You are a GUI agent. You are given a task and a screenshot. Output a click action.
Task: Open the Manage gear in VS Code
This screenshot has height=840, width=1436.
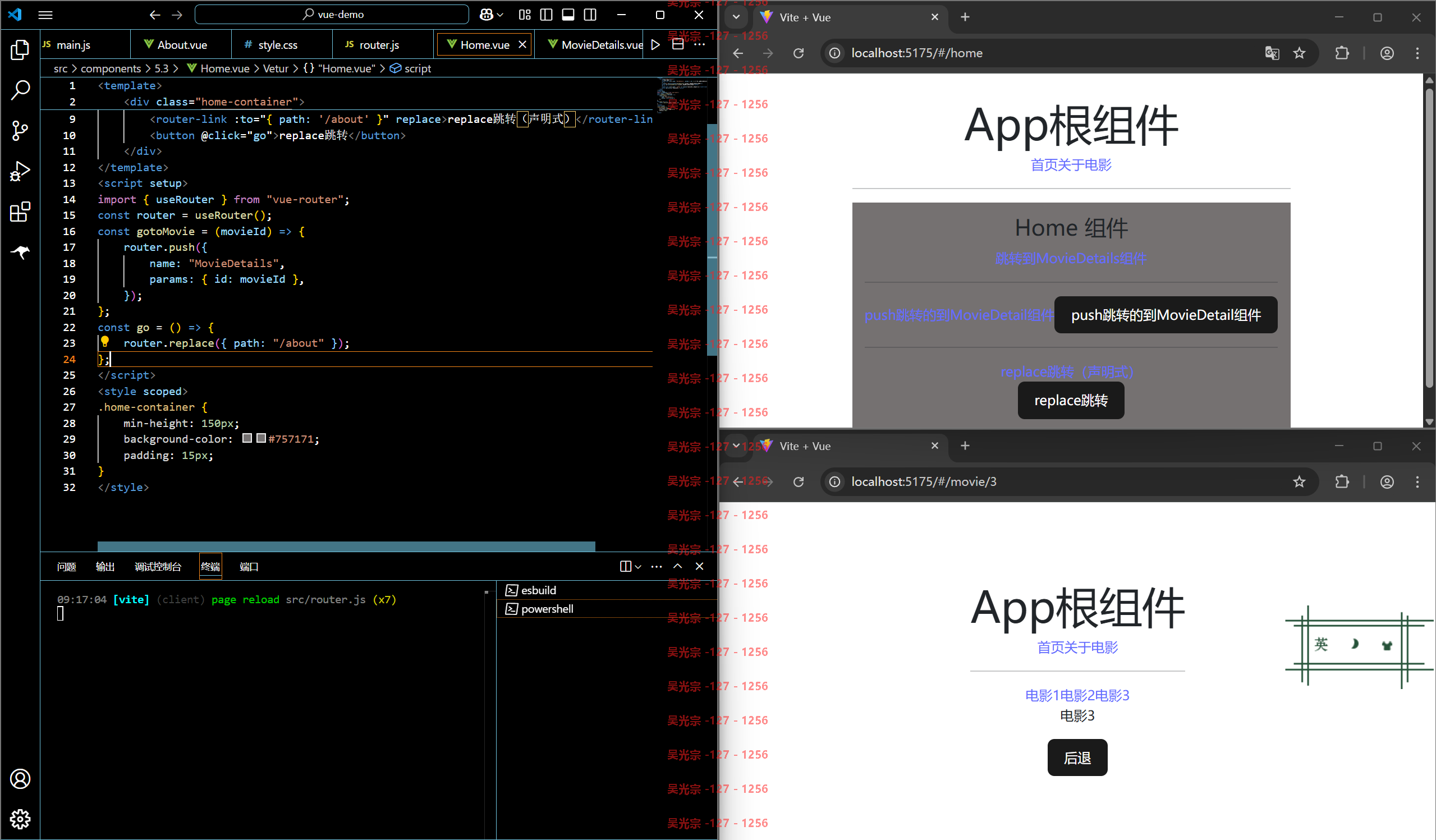tap(20, 819)
